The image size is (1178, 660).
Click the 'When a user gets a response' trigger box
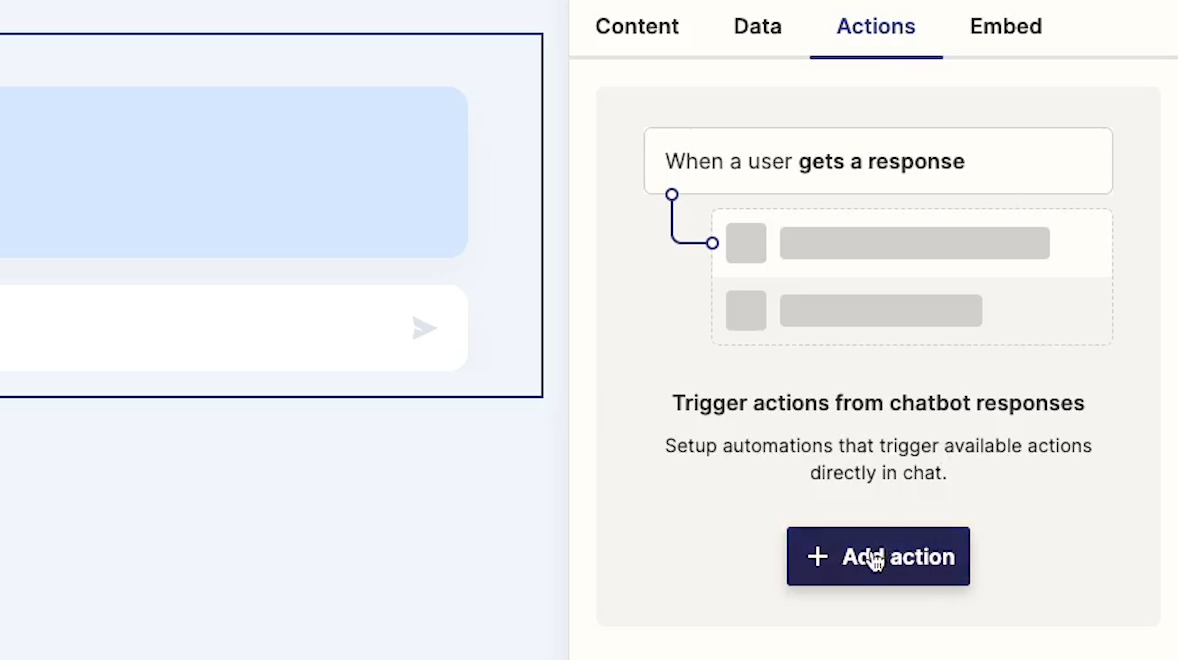[x=878, y=161]
